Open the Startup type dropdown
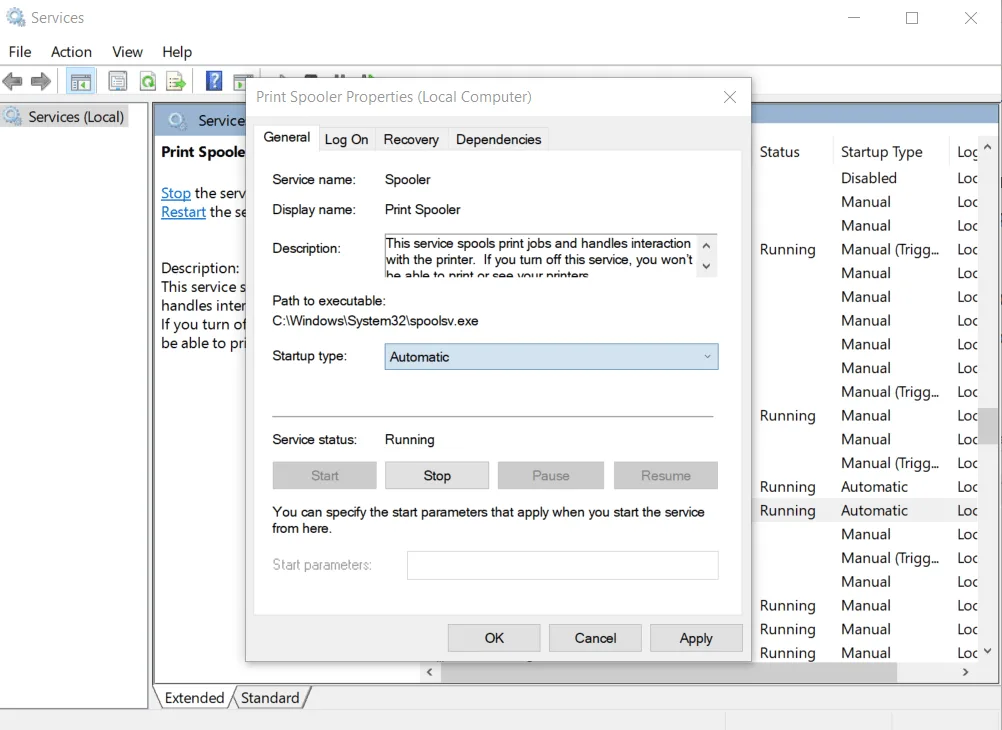 (707, 356)
